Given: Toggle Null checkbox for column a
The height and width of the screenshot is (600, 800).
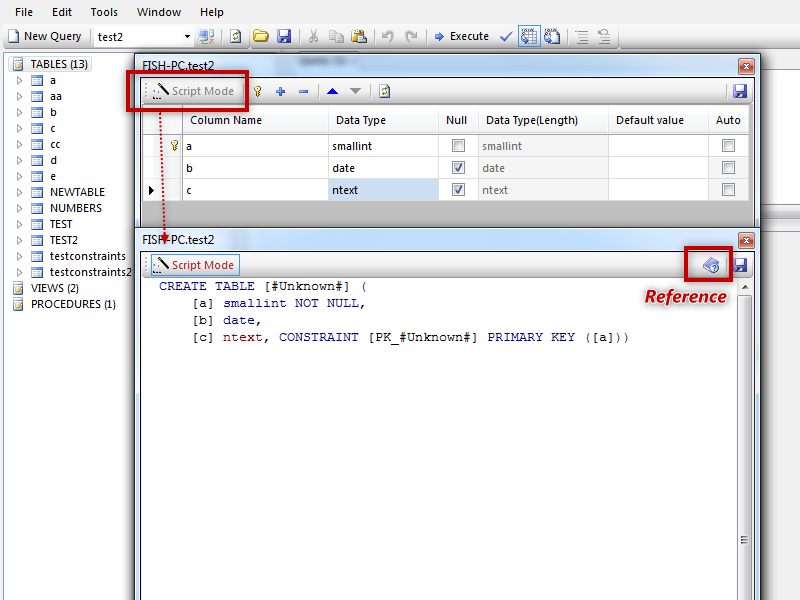Looking at the screenshot, I should click(x=458, y=146).
